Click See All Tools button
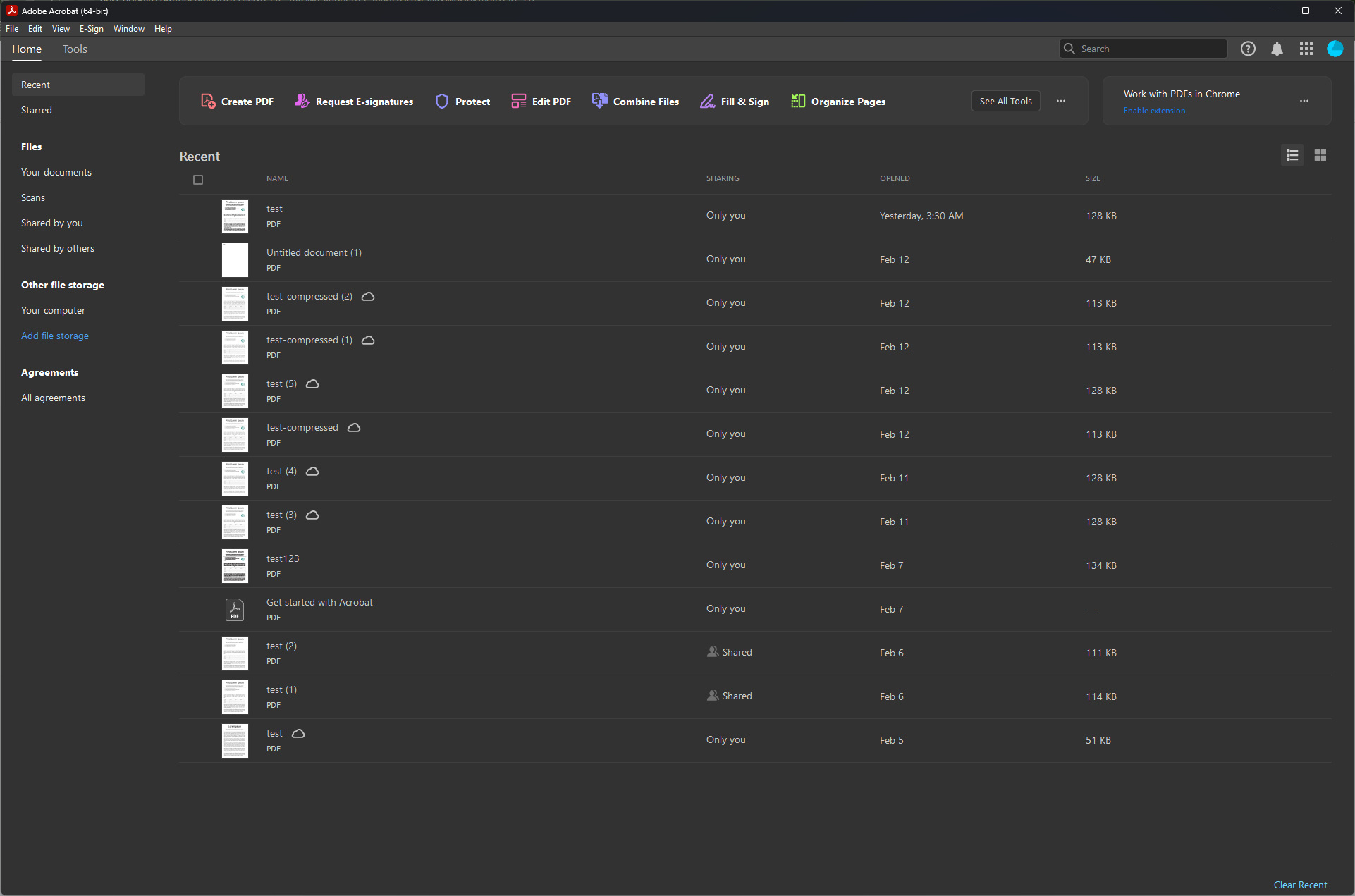1355x896 pixels. point(1005,101)
